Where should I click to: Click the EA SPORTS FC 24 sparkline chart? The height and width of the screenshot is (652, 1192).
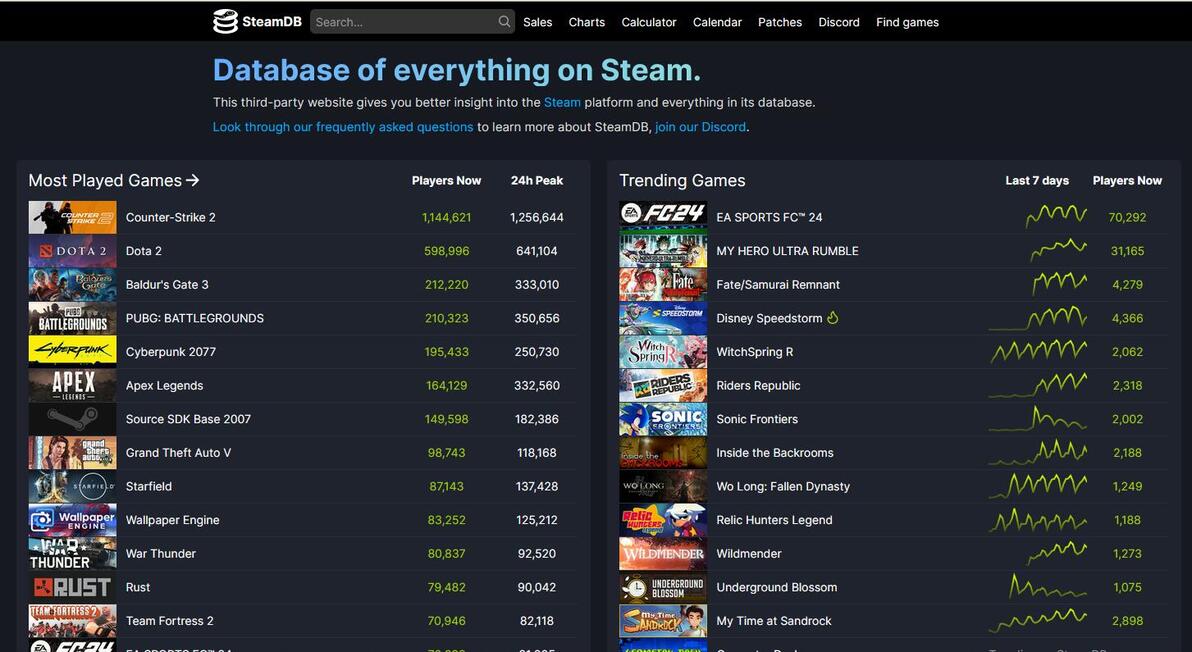pos(1056,217)
